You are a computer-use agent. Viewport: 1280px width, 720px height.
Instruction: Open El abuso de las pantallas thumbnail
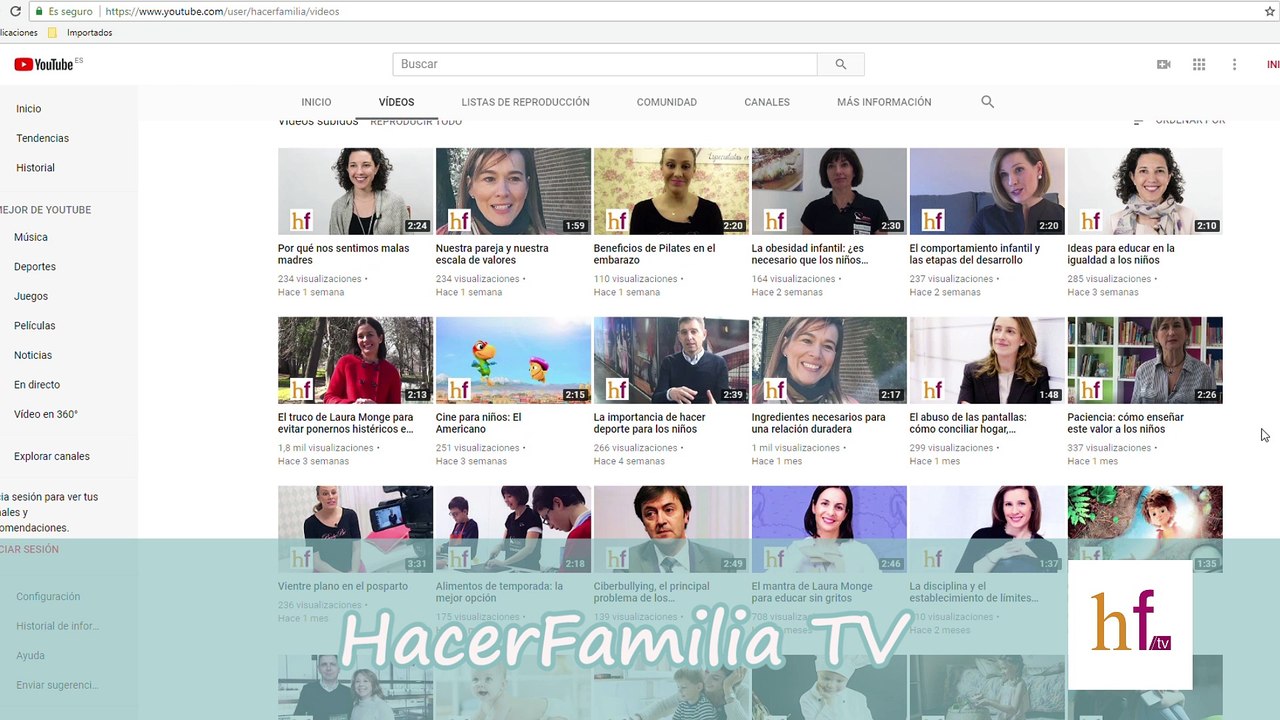(x=987, y=360)
